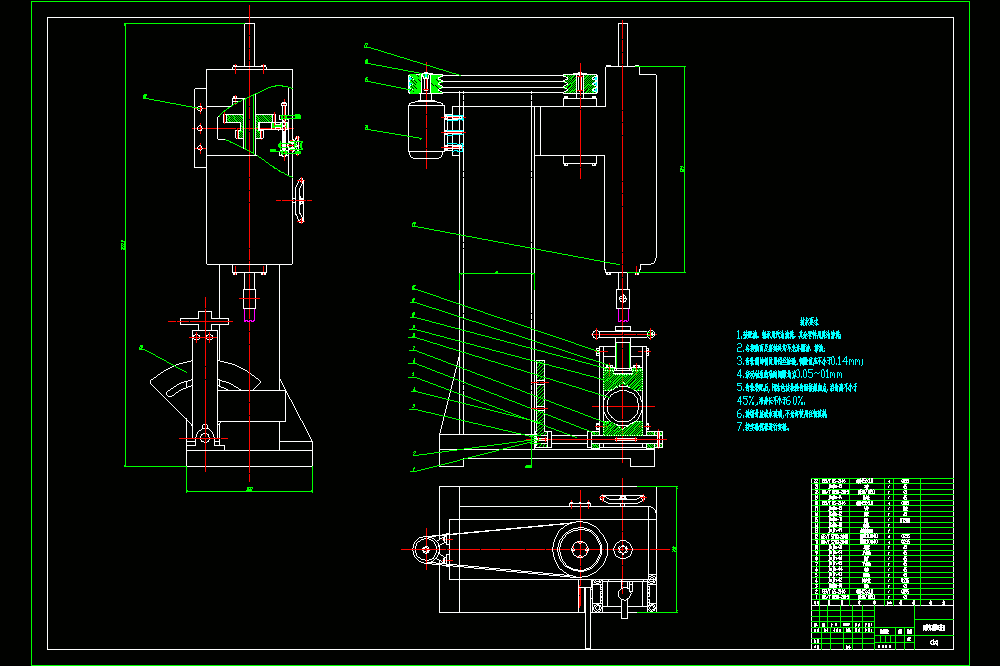Select the large pulley circle in the top view
This screenshot has width=1000, height=666.
pyautogui.click(x=580, y=549)
